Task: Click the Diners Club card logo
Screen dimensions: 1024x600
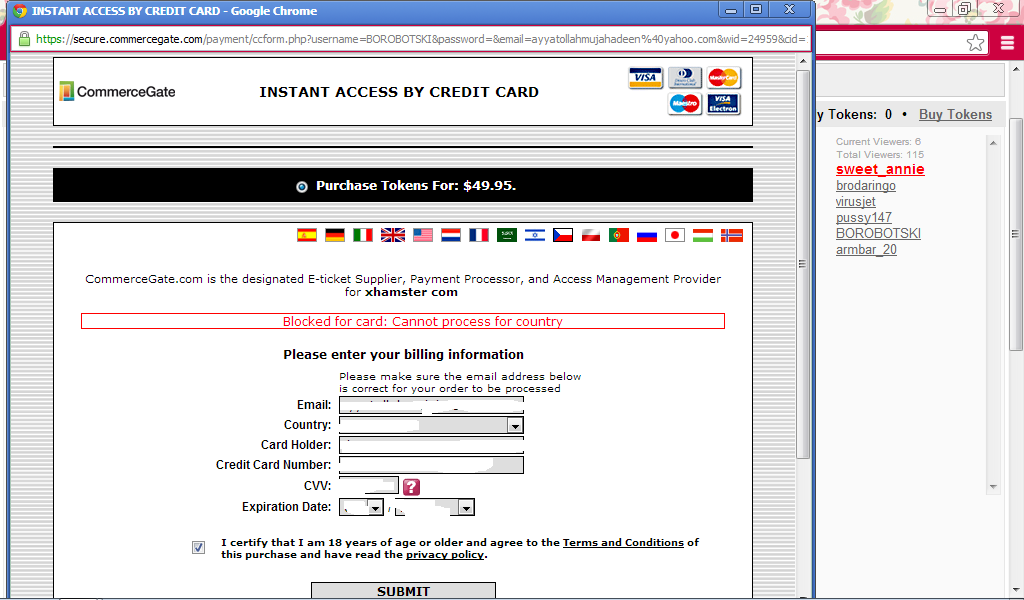Action: pos(684,78)
